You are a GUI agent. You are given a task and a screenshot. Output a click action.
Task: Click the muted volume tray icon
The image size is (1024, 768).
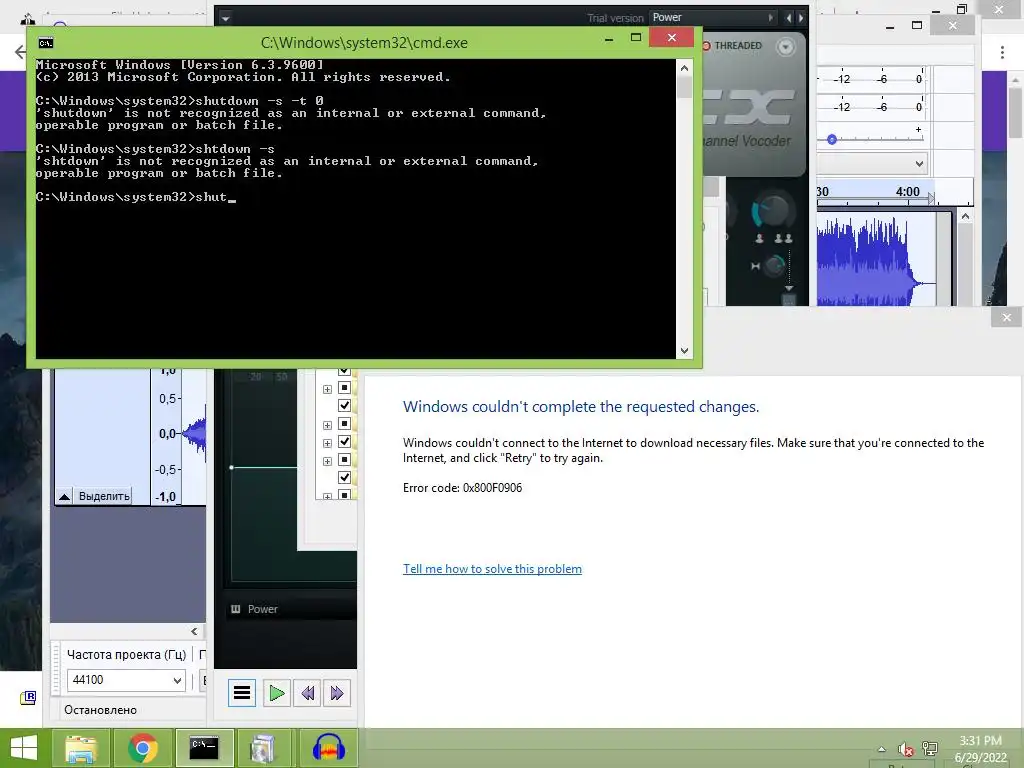(905, 749)
